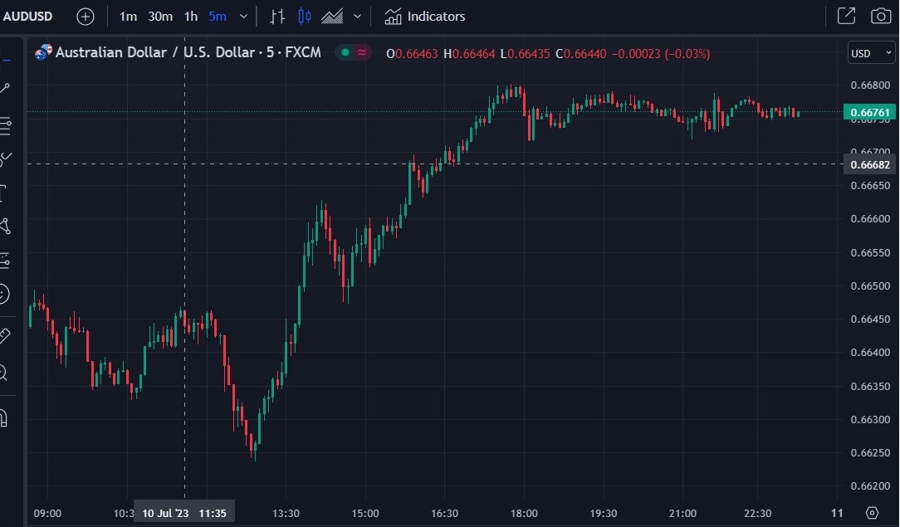
Task: Click the change value −0.00023 (−0.03%)
Action: [661, 53]
